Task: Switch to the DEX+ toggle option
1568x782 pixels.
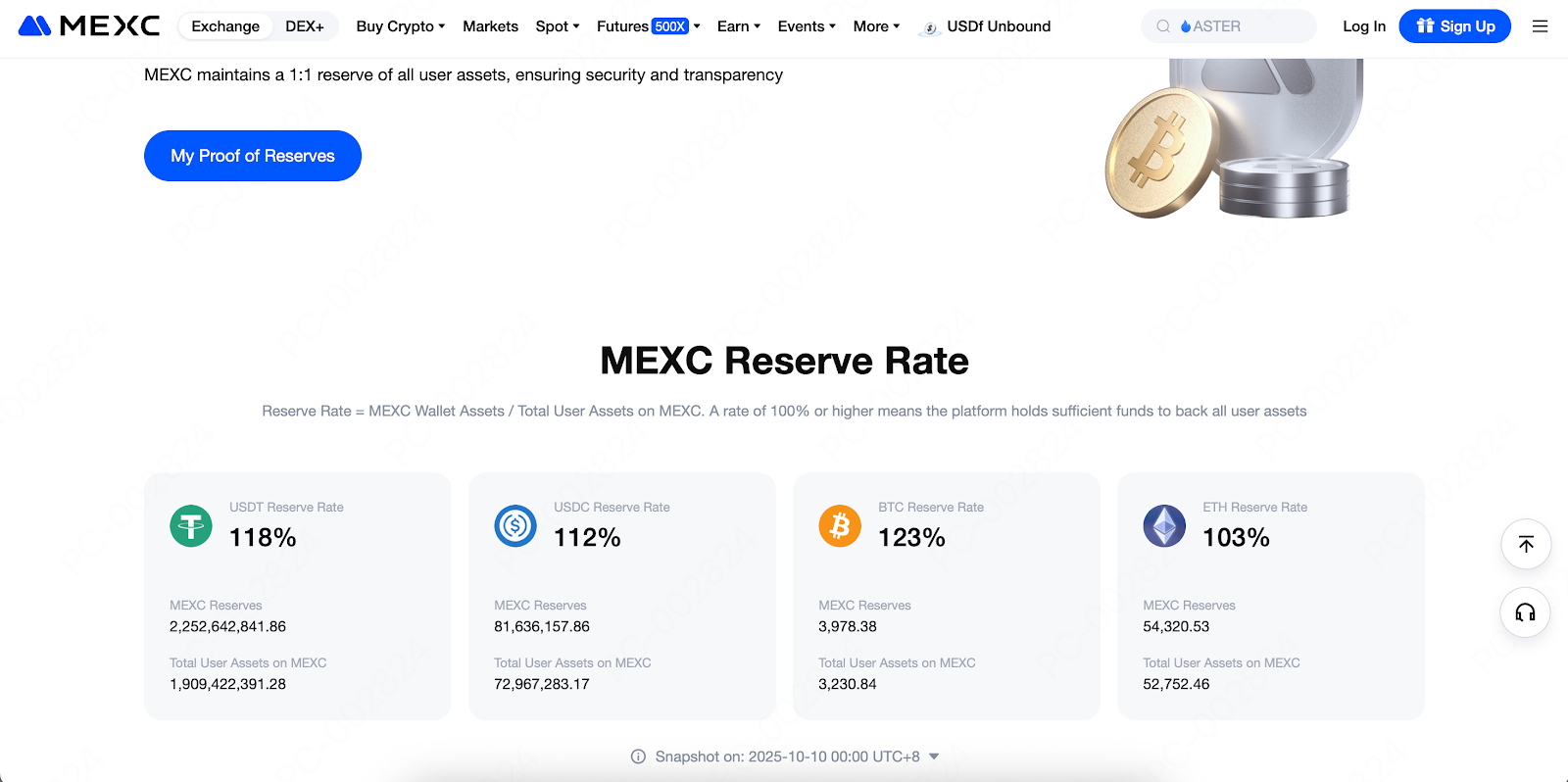Action: tap(305, 26)
